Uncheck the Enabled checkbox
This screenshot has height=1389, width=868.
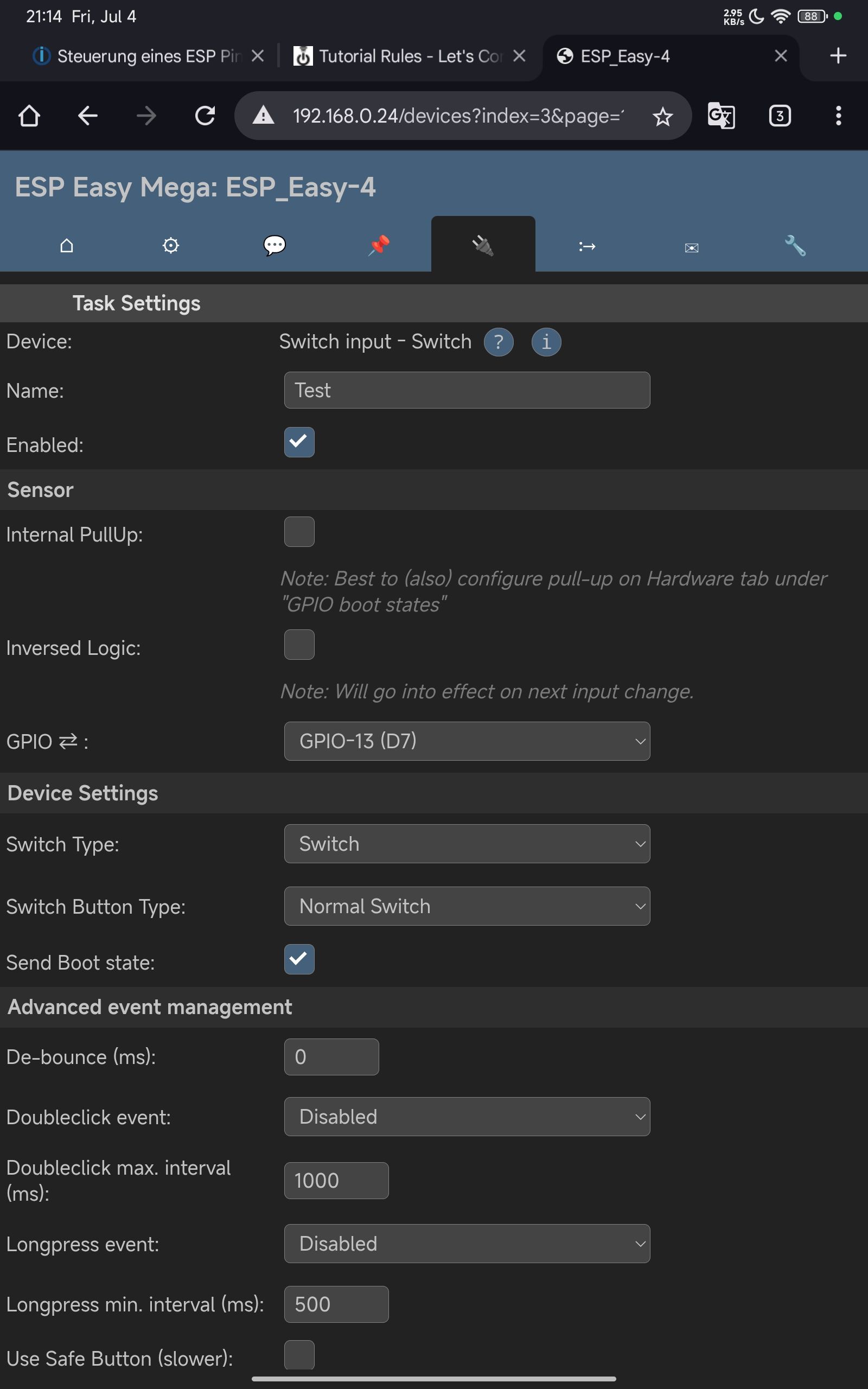click(299, 442)
